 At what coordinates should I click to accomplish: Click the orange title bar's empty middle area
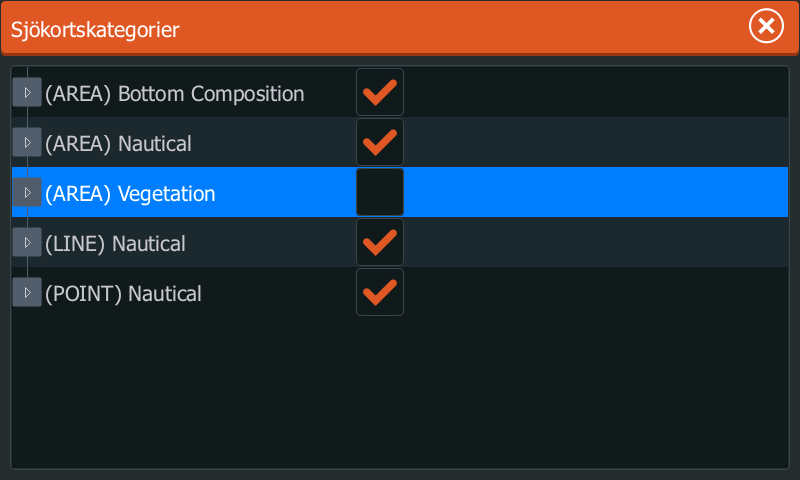point(450,27)
